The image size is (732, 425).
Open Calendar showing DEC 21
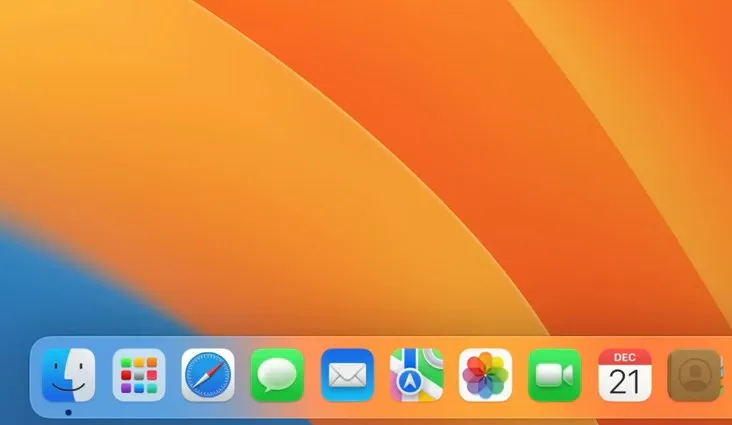625,375
